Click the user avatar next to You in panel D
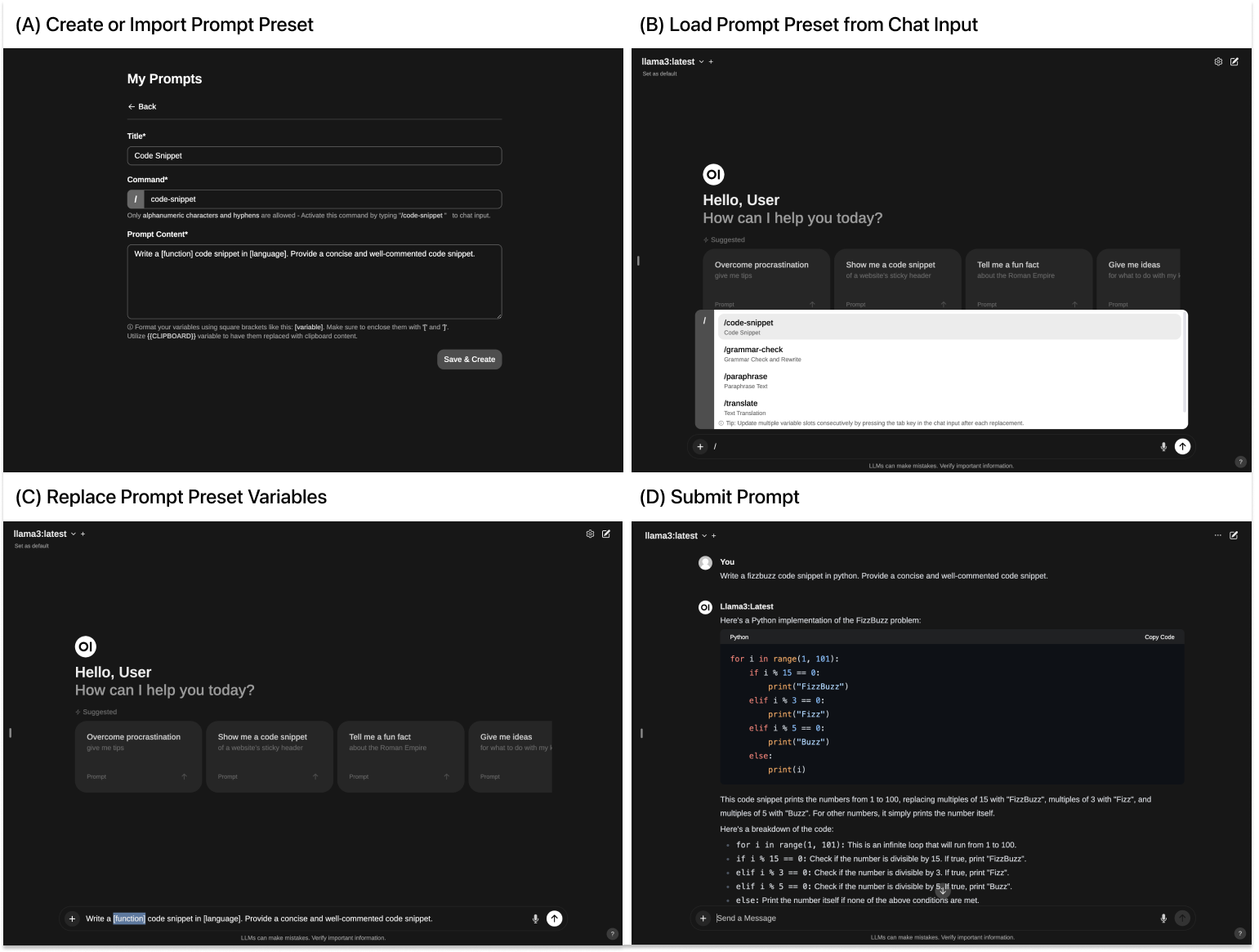 click(705, 563)
